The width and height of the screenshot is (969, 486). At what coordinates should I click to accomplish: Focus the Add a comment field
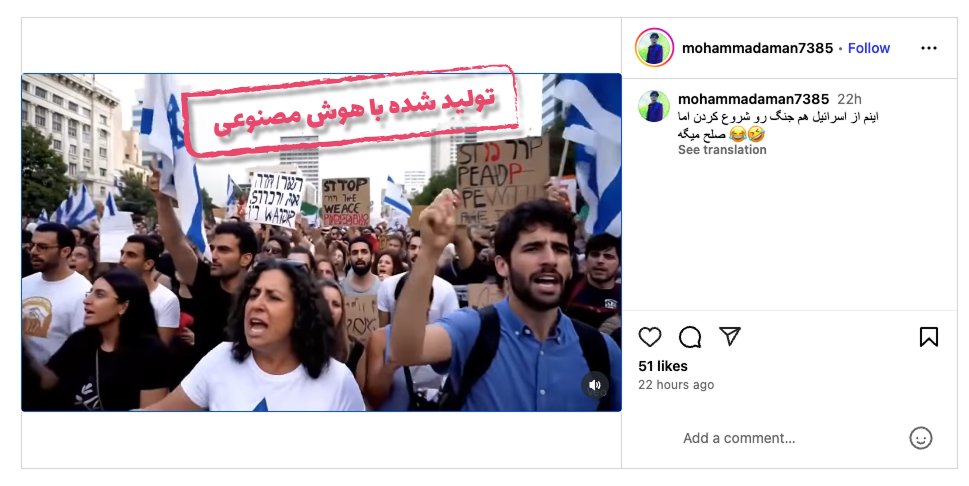click(785, 438)
